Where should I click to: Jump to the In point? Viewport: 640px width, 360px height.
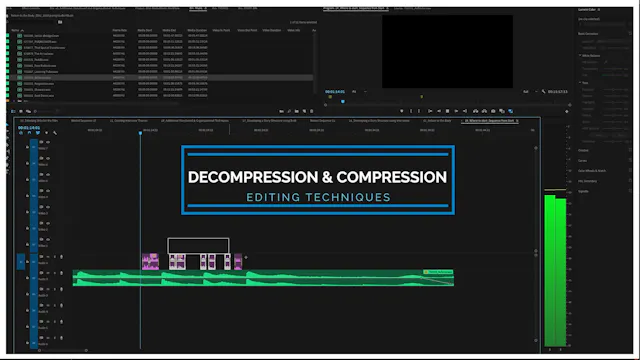pos(430,111)
